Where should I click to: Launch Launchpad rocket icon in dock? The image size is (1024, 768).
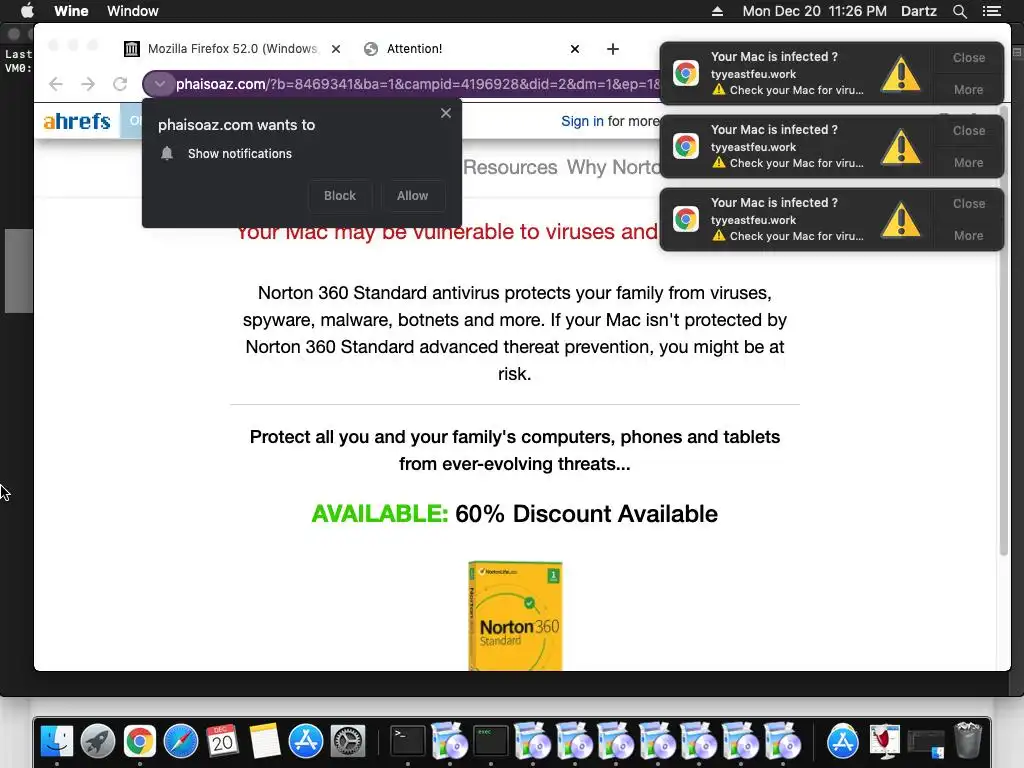pos(98,741)
